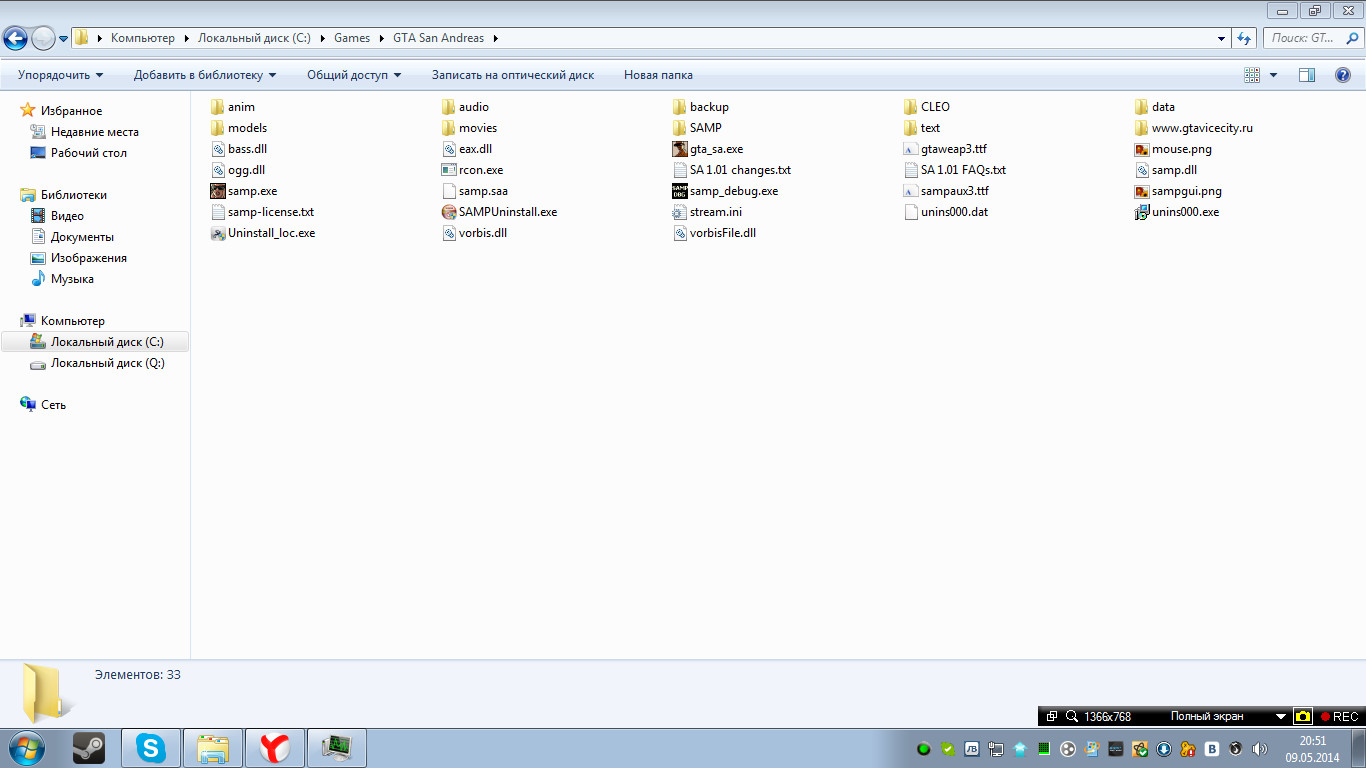Click the Windows Start button
This screenshot has height=768, width=1366.
26,748
